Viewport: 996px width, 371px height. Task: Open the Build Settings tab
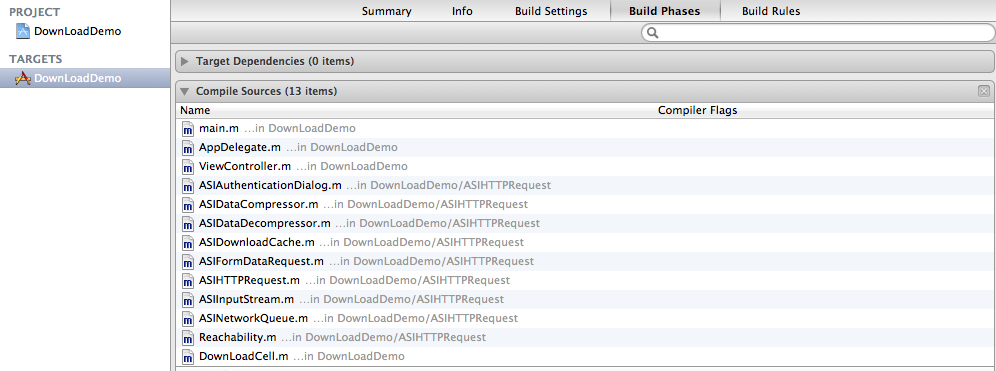coord(551,11)
